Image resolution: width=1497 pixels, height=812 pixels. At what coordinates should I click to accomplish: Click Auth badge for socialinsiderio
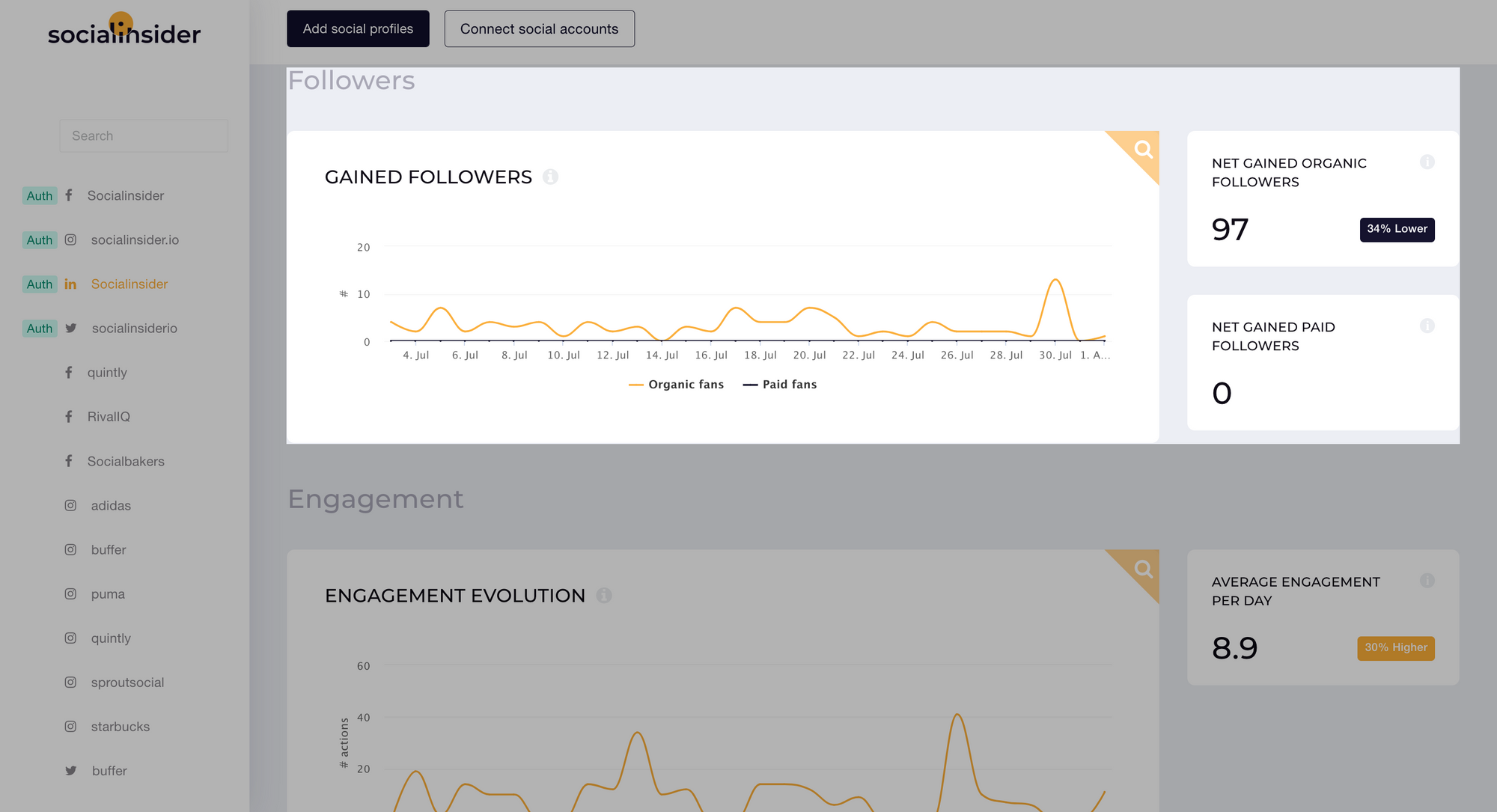(x=40, y=328)
